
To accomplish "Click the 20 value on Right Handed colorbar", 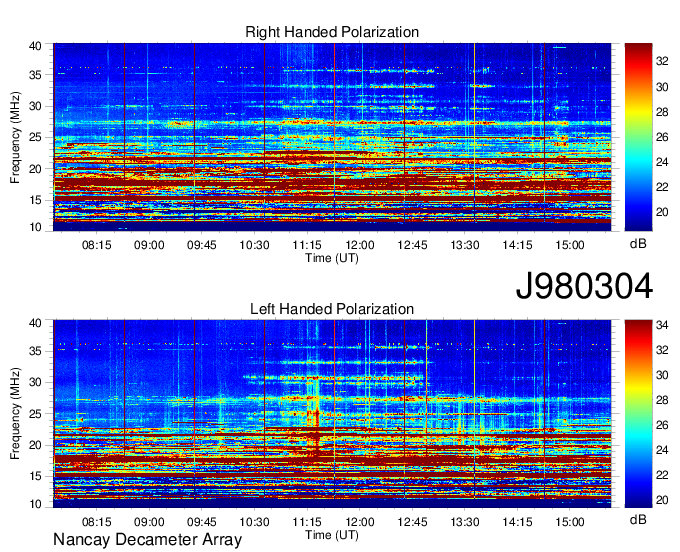I will (x=662, y=212).
